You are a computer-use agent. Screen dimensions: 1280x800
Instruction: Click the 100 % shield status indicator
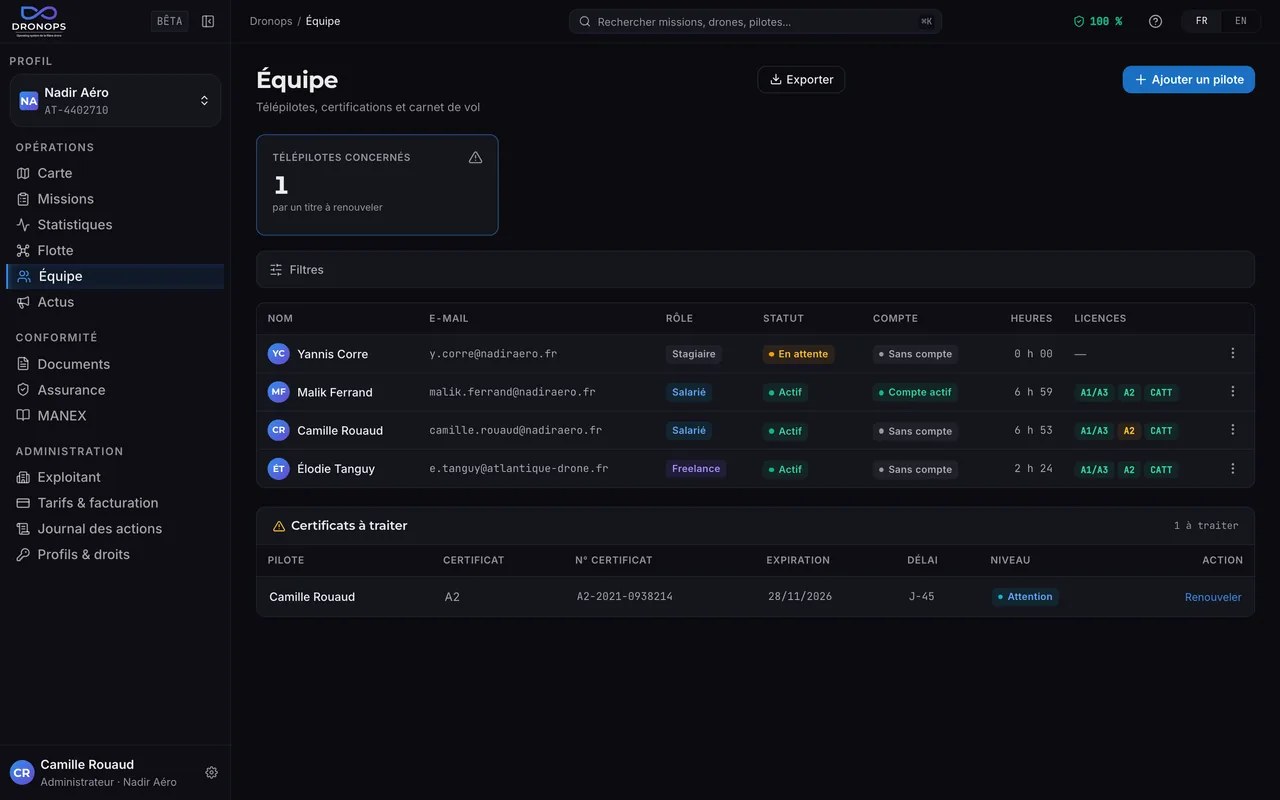1098,21
